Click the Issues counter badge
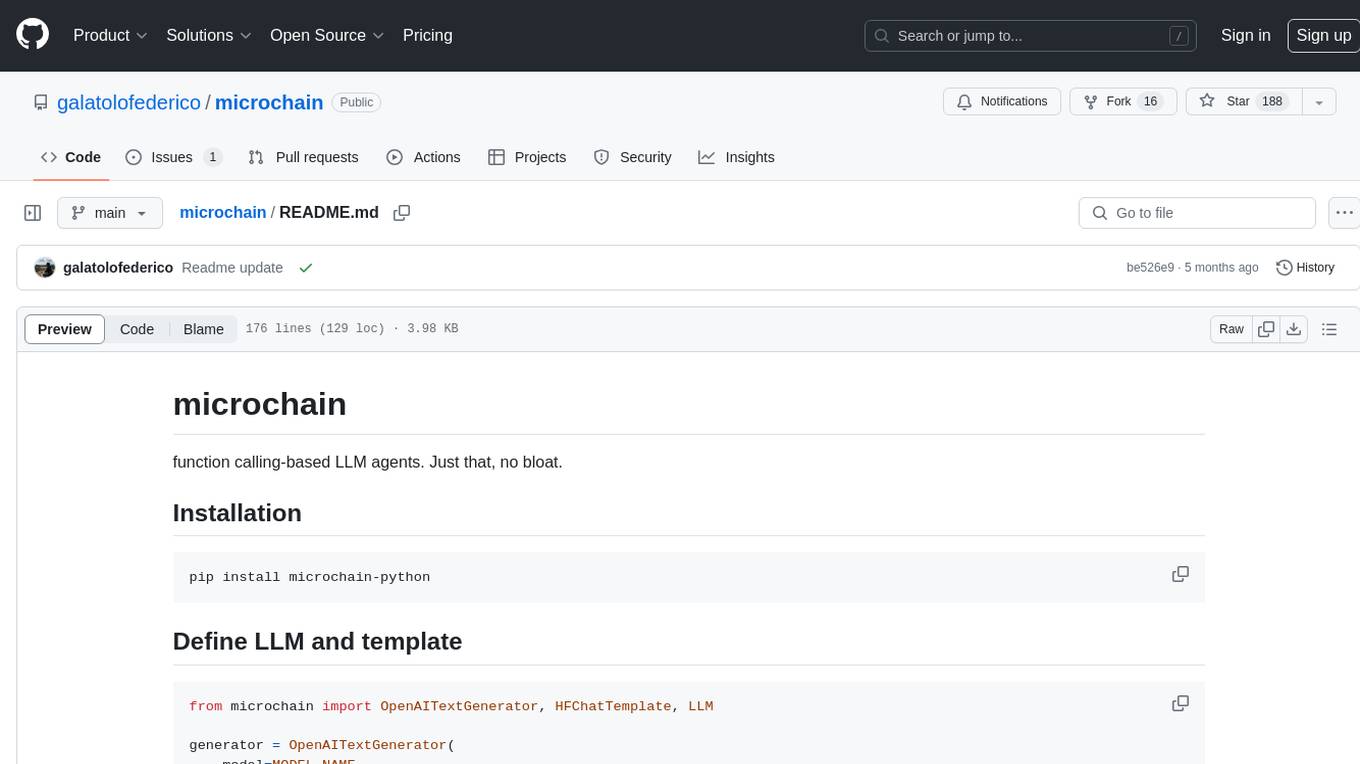This screenshot has height=764, width=1360. coord(212,157)
